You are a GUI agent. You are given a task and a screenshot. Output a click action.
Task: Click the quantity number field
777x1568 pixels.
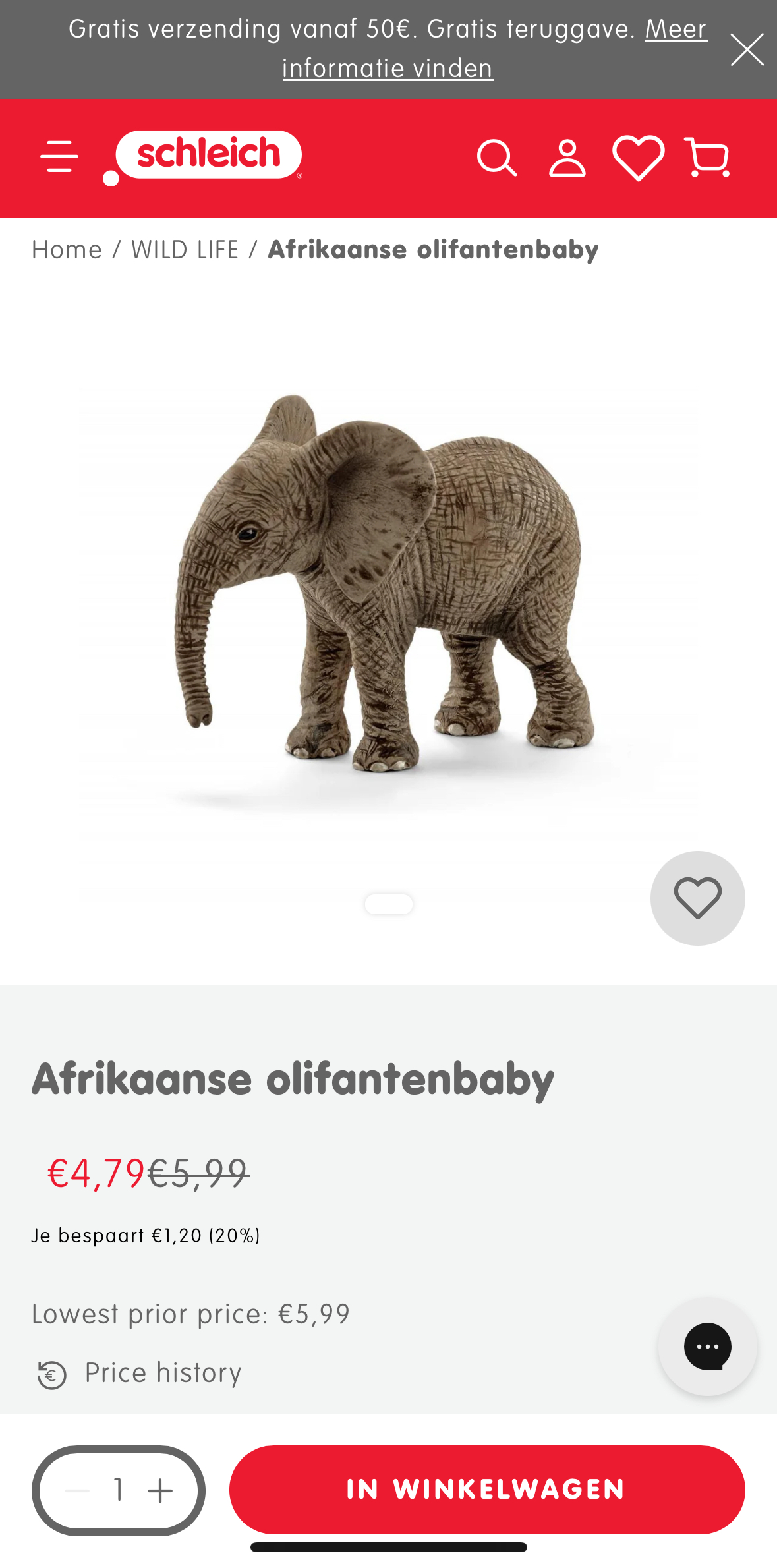coord(119,1490)
